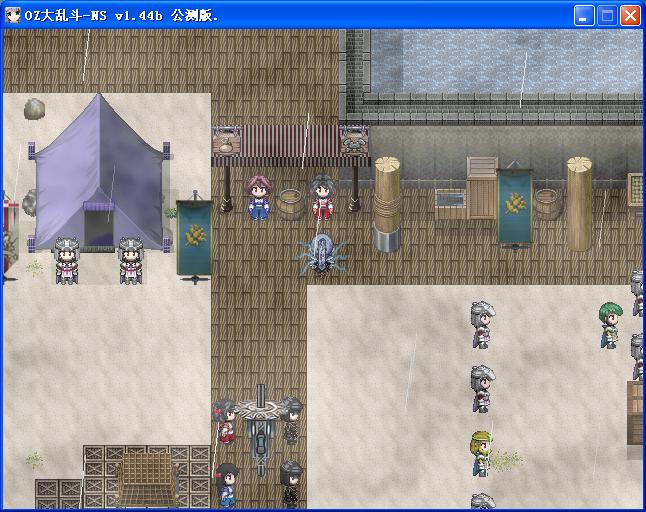Target the blue spider monster
Viewport: 646px width, 512px height.
pos(322,254)
